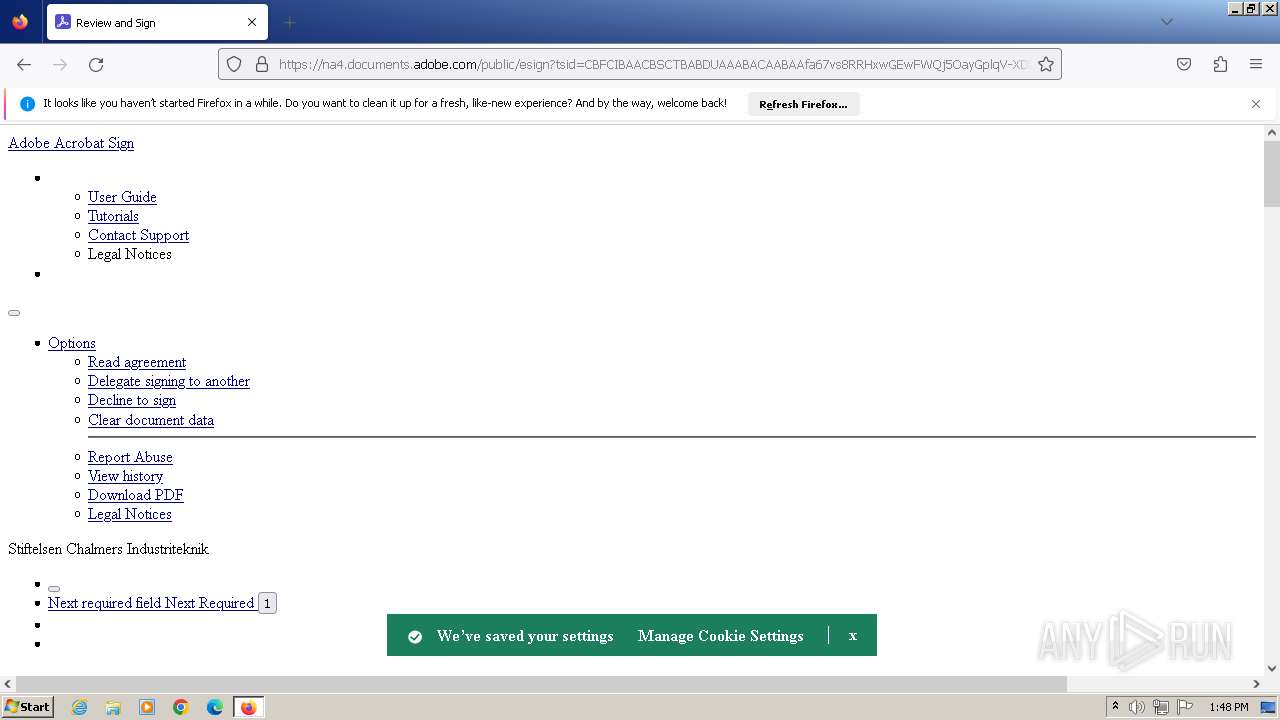Open the network tray icon
This screenshot has height=720, width=1280.
[x=1161, y=707]
